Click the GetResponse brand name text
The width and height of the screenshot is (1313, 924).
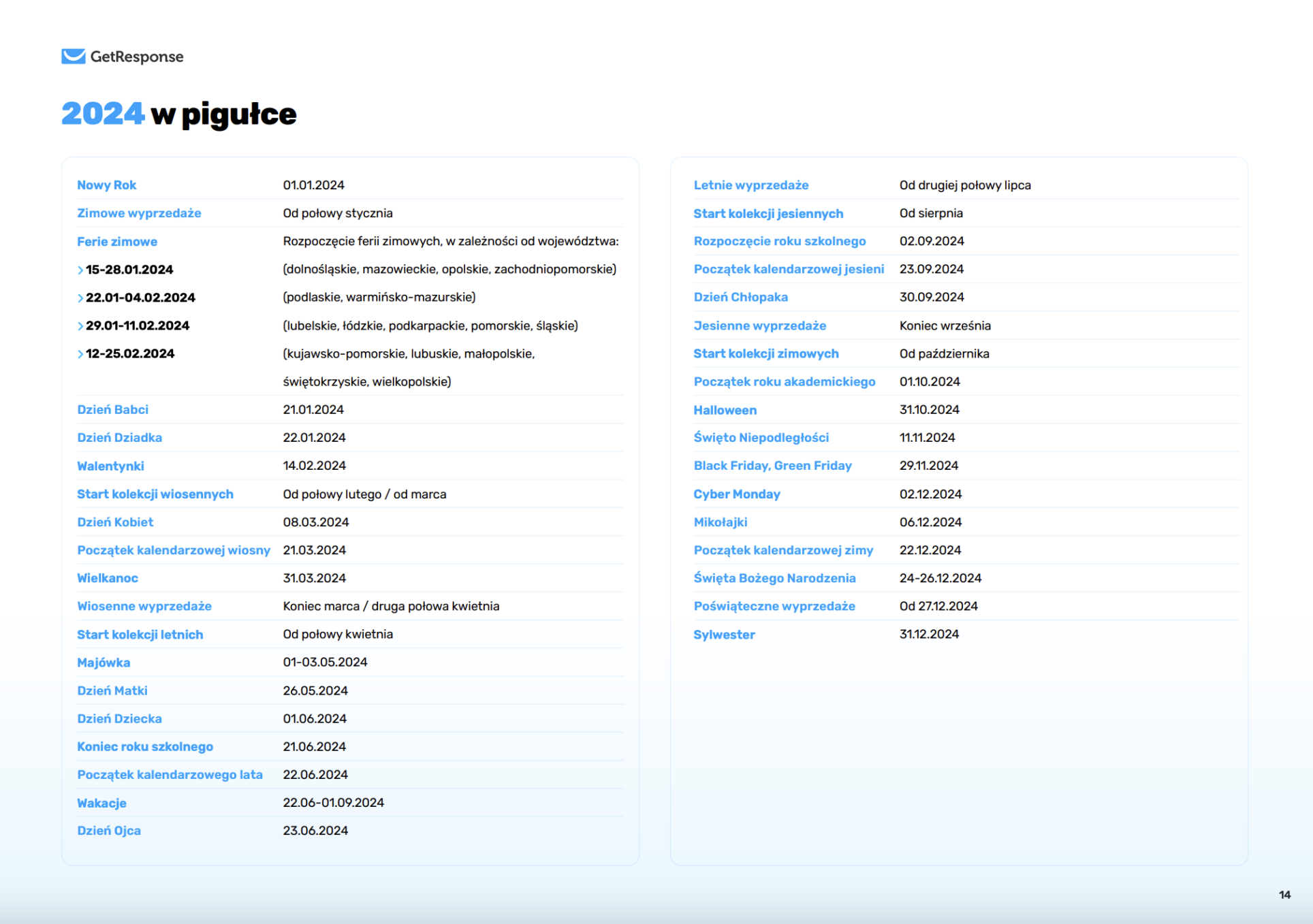[x=137, y=57]
